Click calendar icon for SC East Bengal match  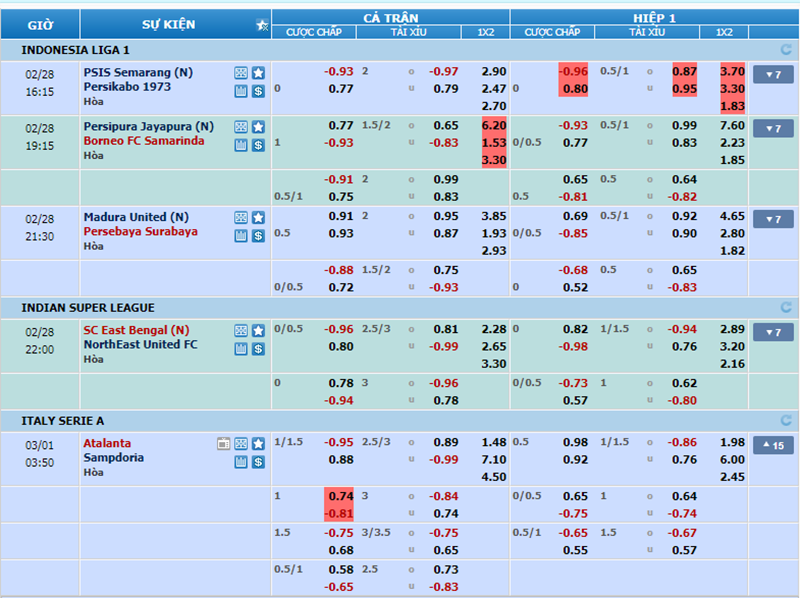[241, 348]
